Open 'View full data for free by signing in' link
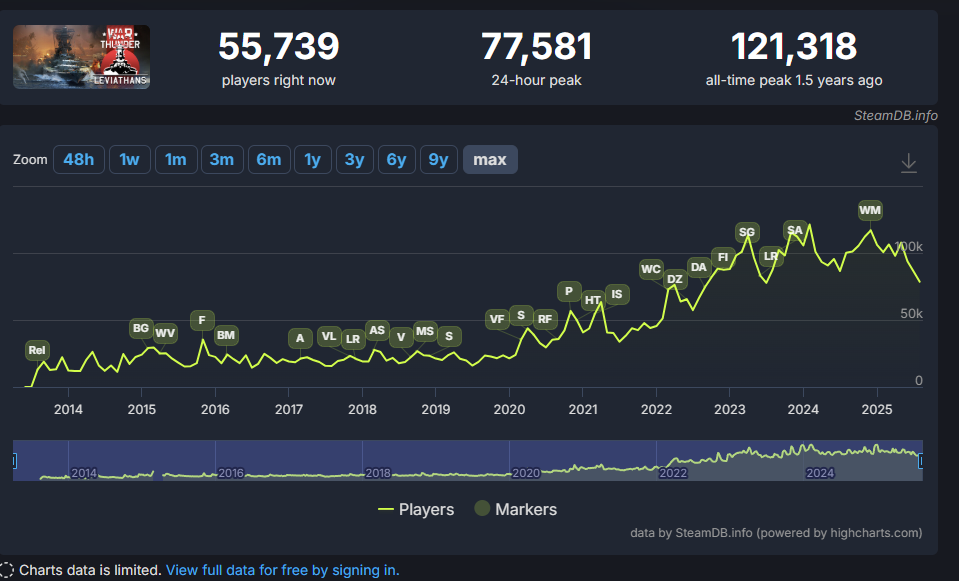 (283, 570)
